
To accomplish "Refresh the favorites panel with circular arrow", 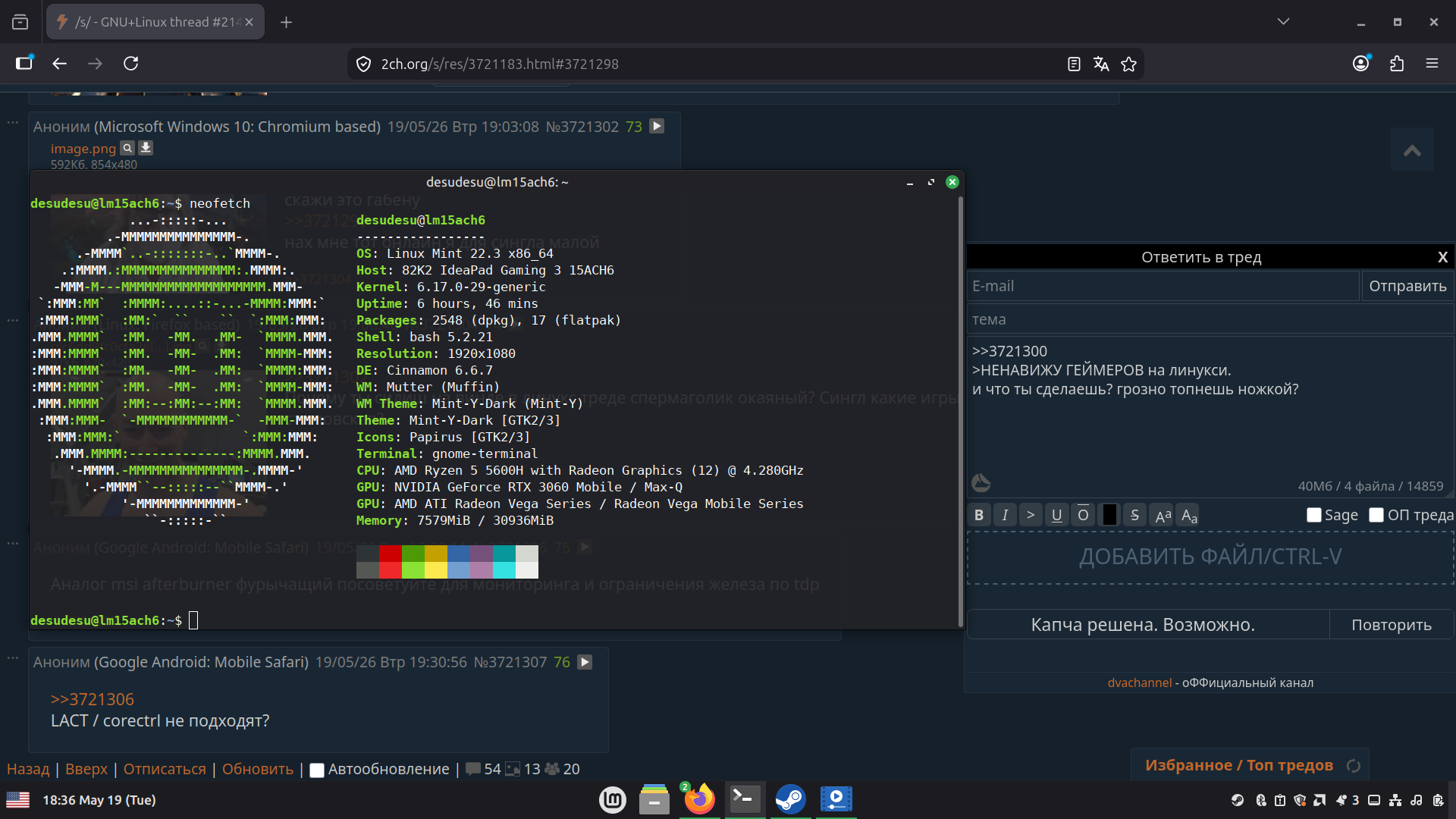I will pos(1354,766).
